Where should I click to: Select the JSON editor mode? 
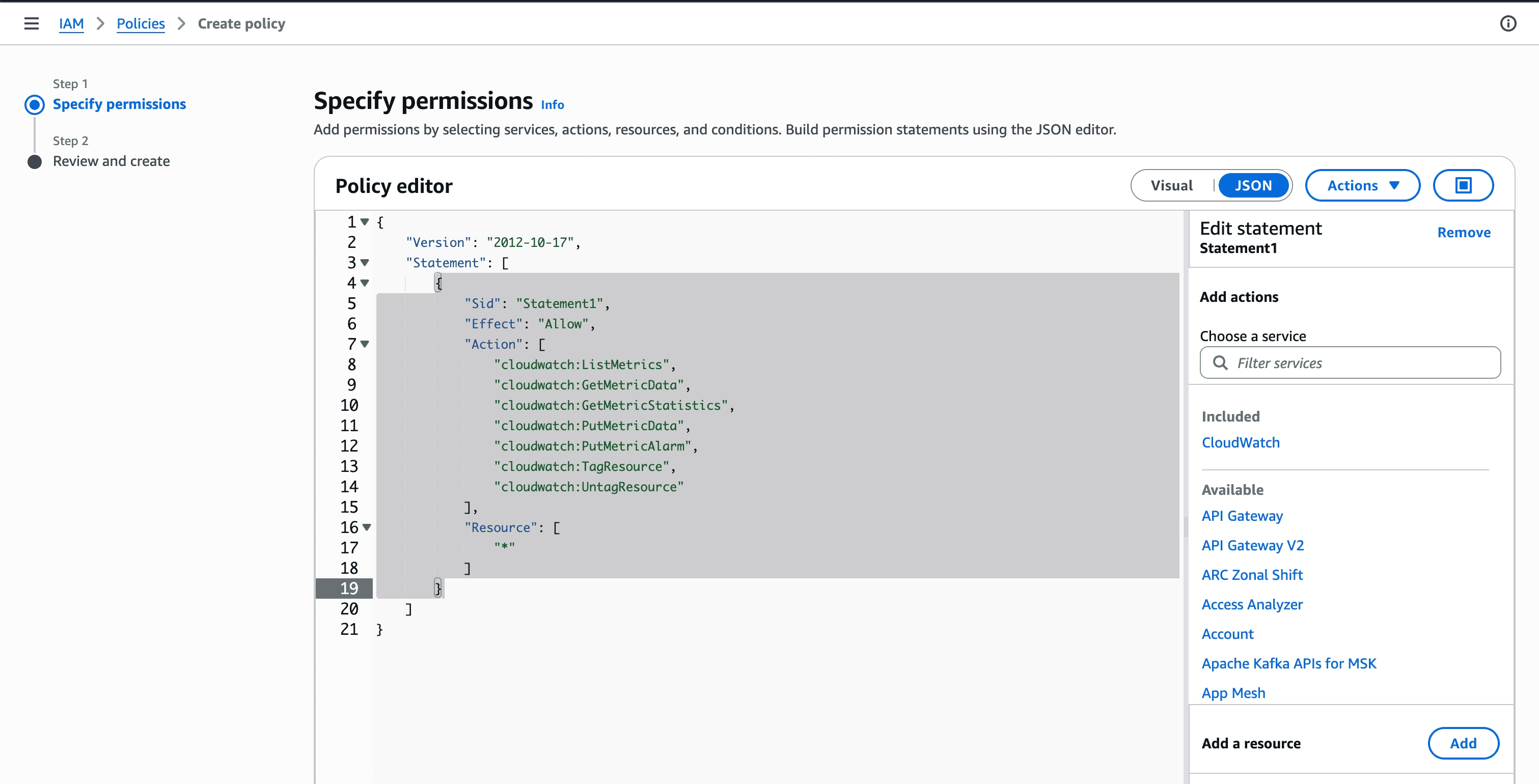pos(1253,185)
